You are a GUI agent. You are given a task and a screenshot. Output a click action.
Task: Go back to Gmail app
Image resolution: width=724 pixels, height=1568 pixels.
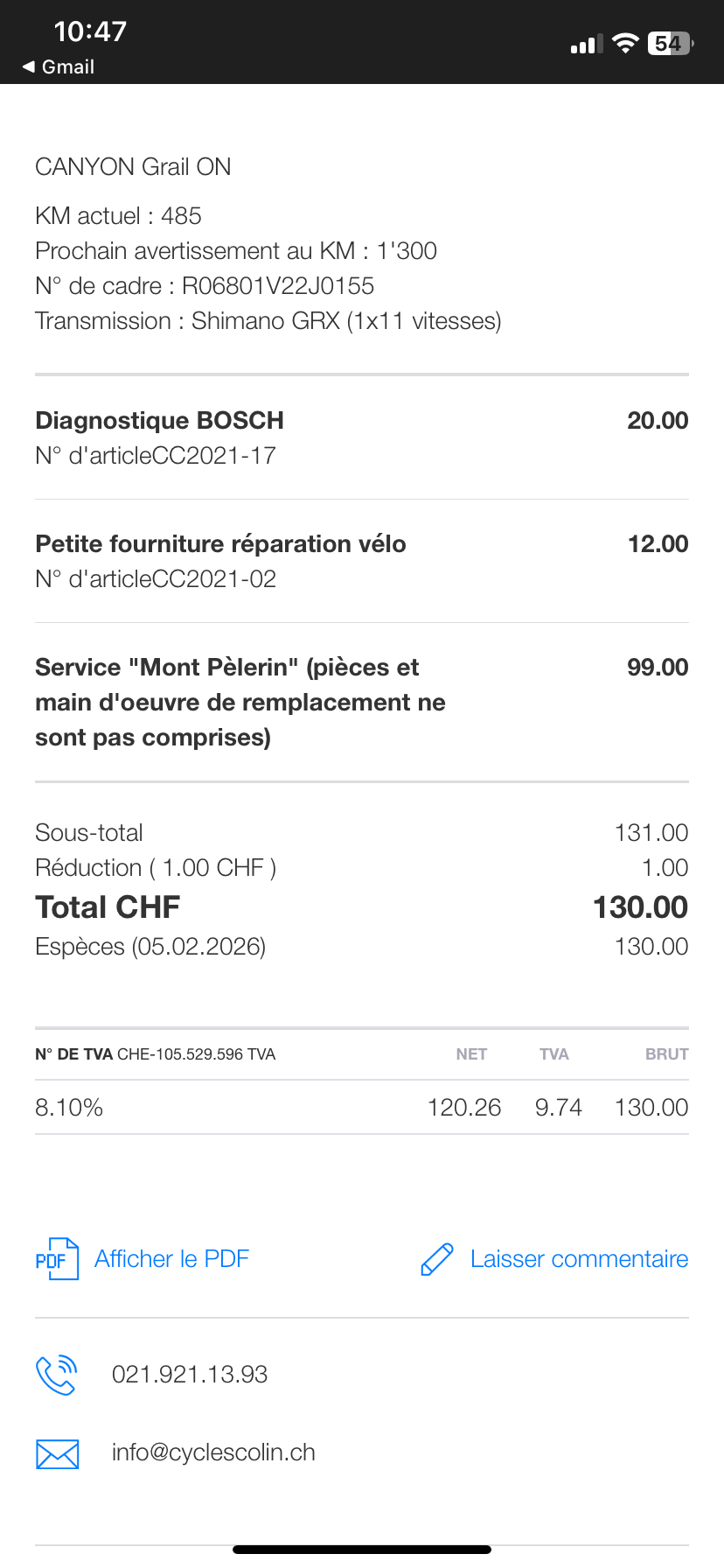[67, 67]
